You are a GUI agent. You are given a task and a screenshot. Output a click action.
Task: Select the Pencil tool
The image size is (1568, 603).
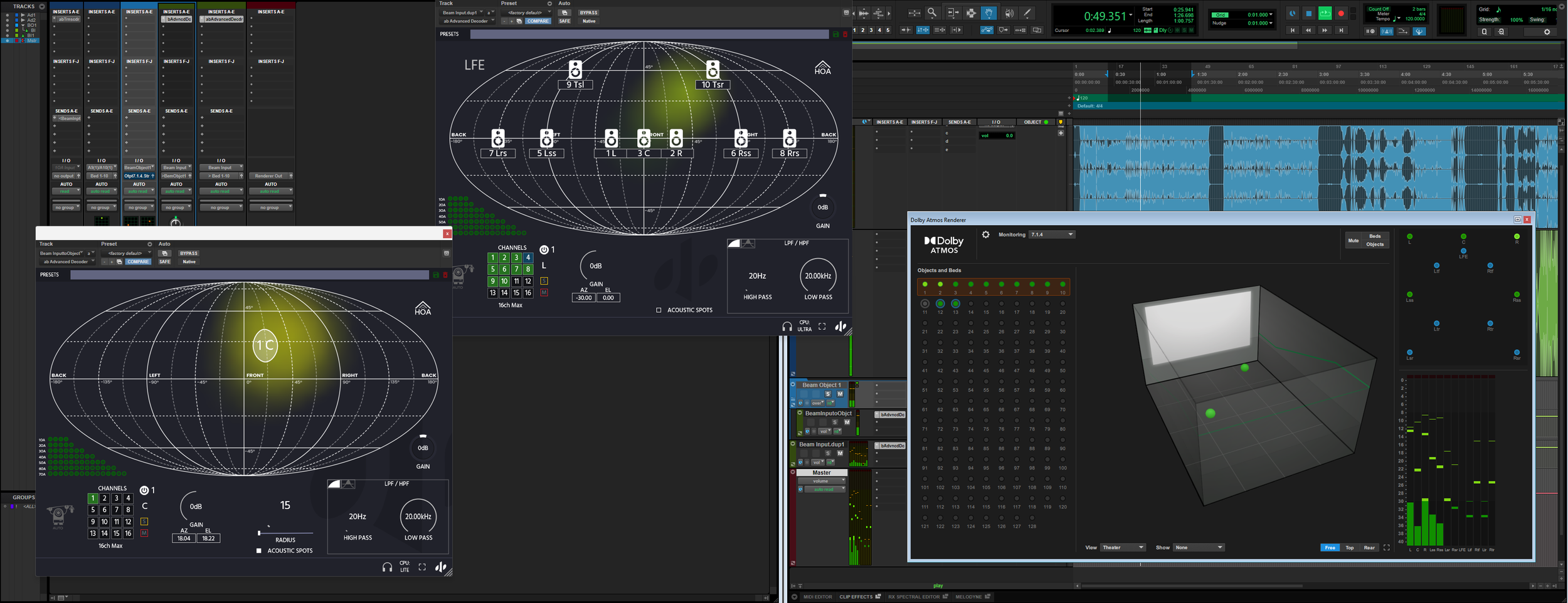coord(1027,13)
